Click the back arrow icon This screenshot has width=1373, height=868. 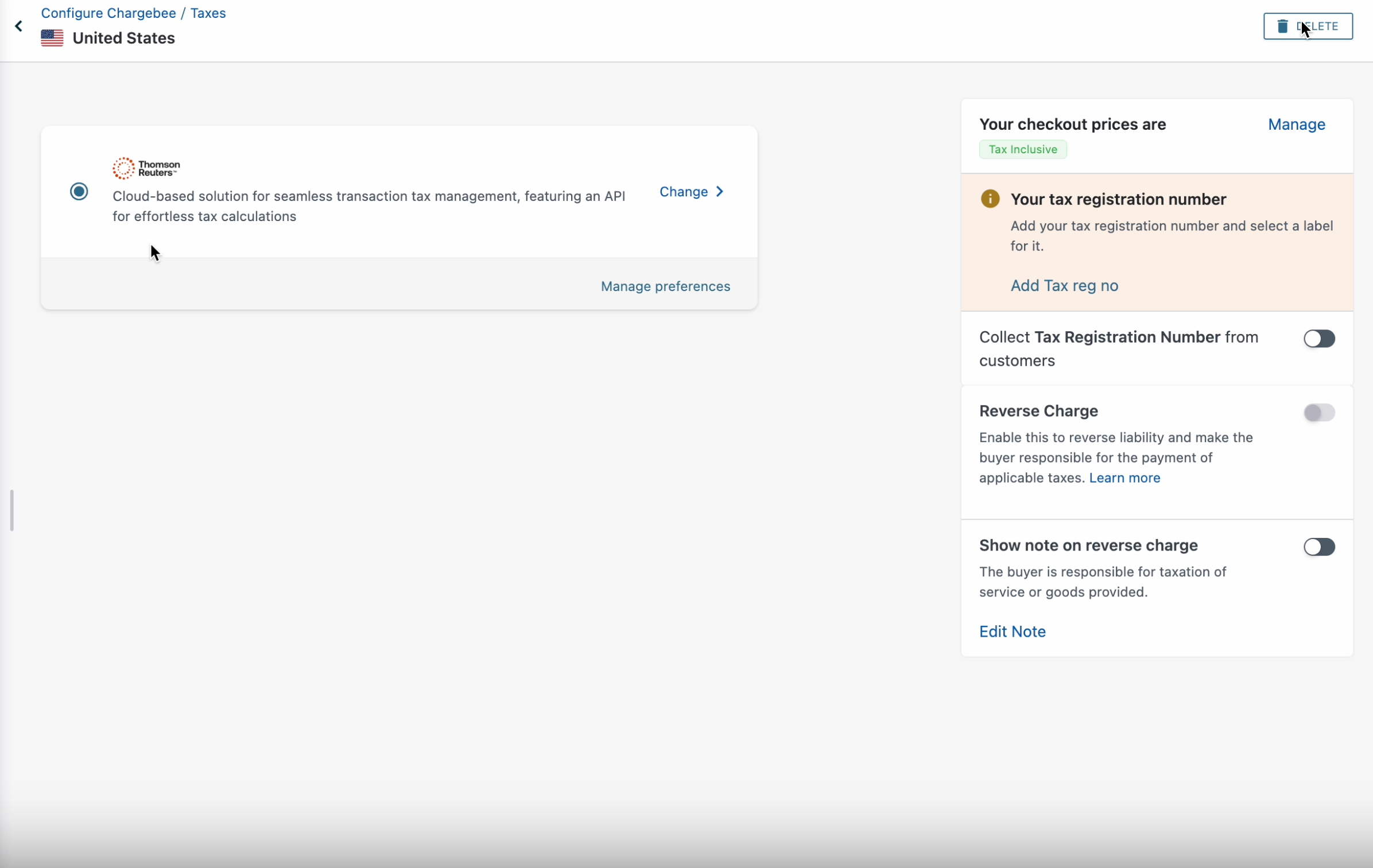(x=18, y=26)
